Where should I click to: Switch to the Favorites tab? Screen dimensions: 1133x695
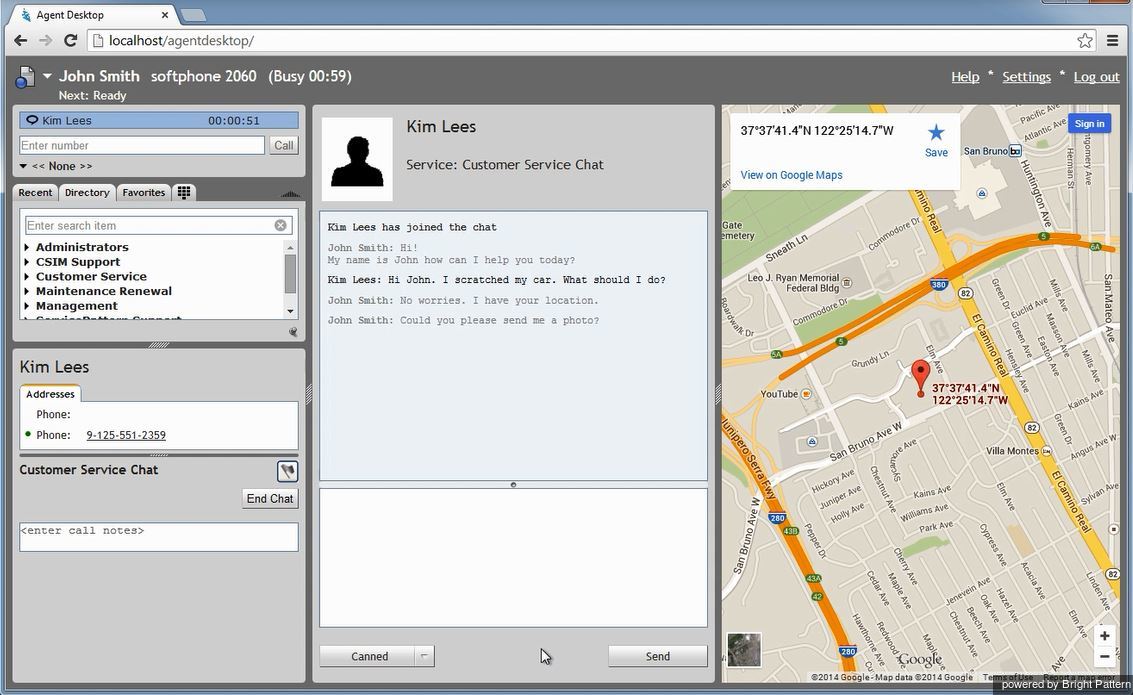click(144, 192)
